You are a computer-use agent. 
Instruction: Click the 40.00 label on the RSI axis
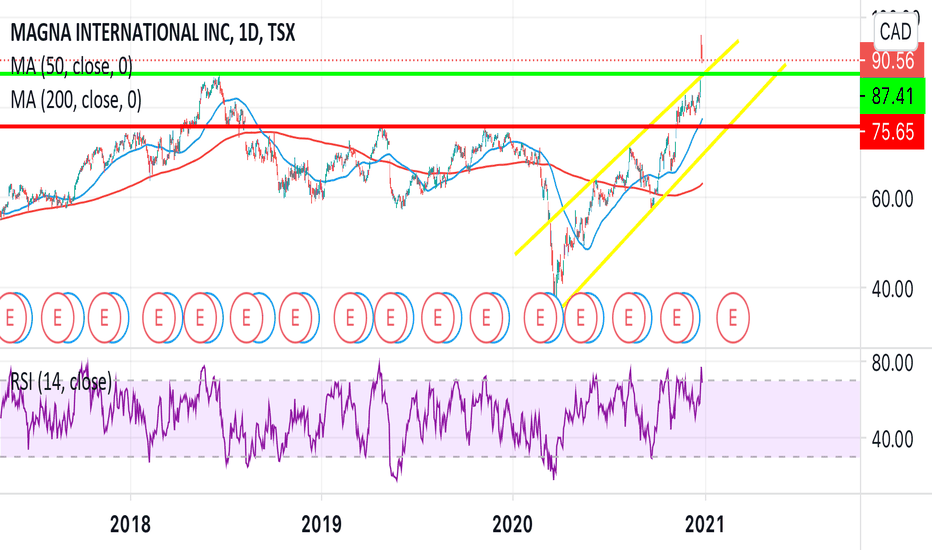coord(893,439)
